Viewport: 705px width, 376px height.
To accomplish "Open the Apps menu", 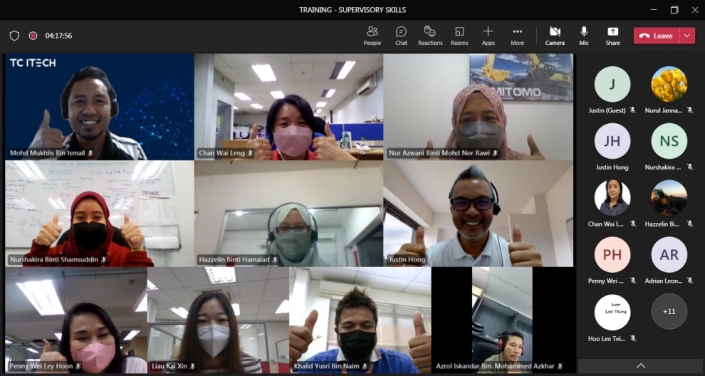I will coord(488,36).
